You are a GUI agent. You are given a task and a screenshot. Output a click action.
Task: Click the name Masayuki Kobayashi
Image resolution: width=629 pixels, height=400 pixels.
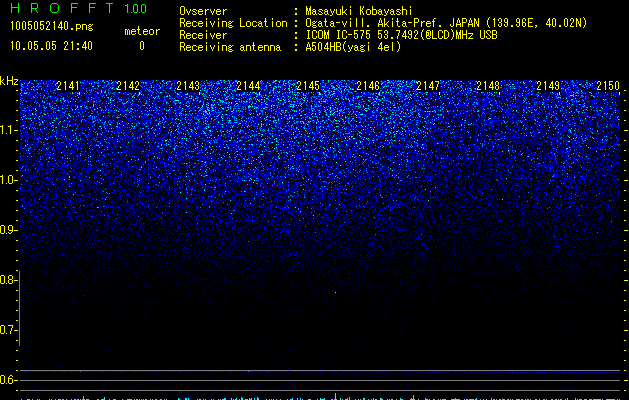359,11
